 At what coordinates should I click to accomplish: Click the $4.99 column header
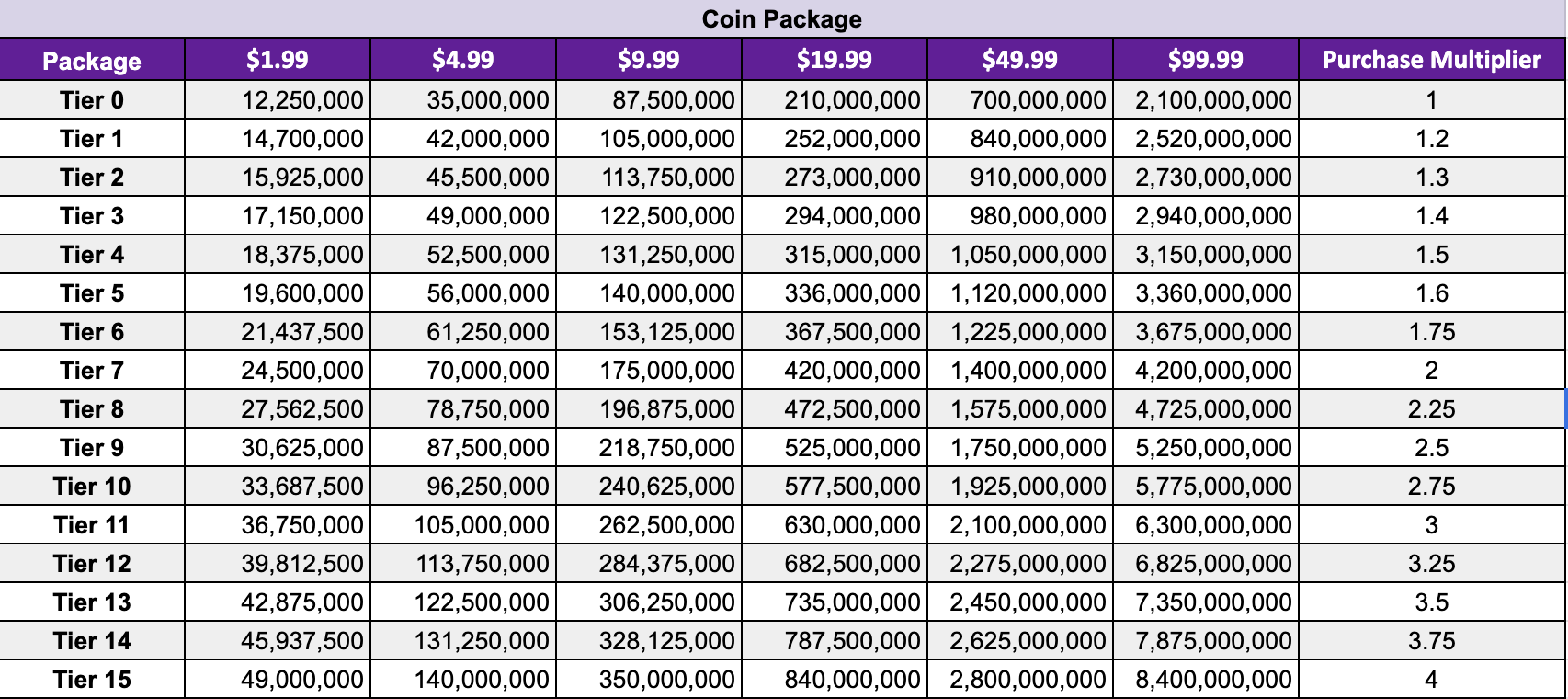pyautogui.click(x=463, y=60)
